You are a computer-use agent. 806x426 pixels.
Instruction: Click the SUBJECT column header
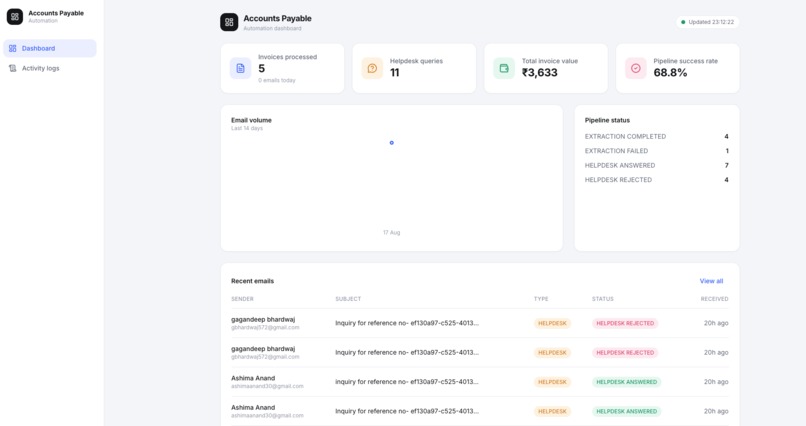pos(348,299)
